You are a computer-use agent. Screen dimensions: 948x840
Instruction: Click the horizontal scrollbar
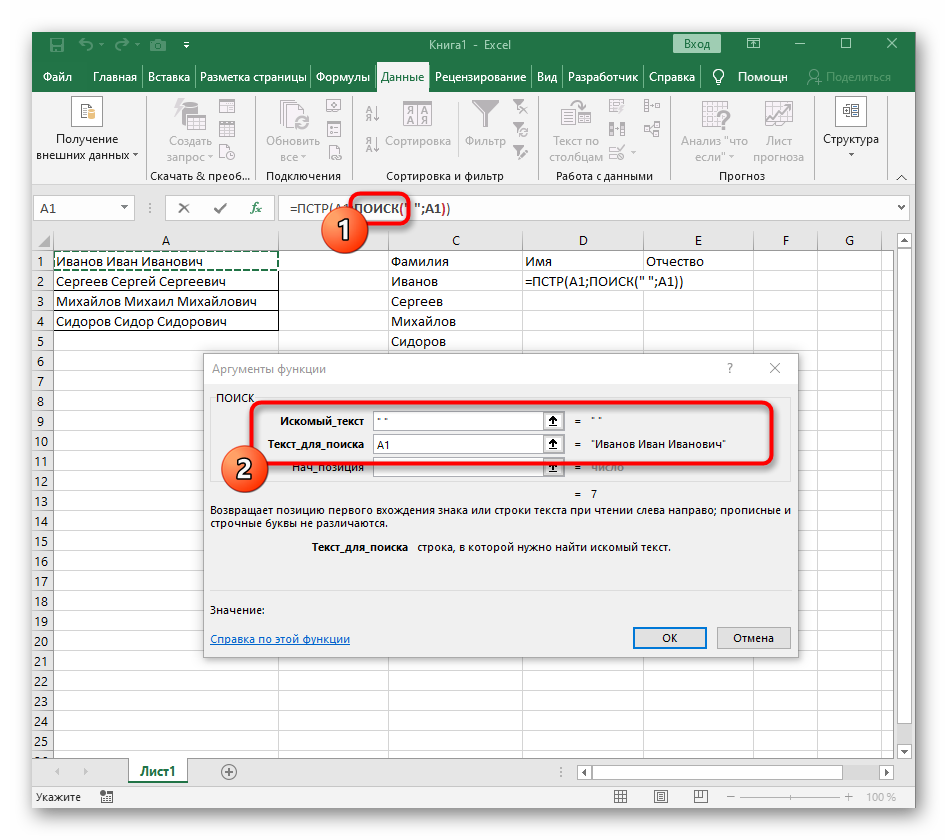[x=717, y=772]
